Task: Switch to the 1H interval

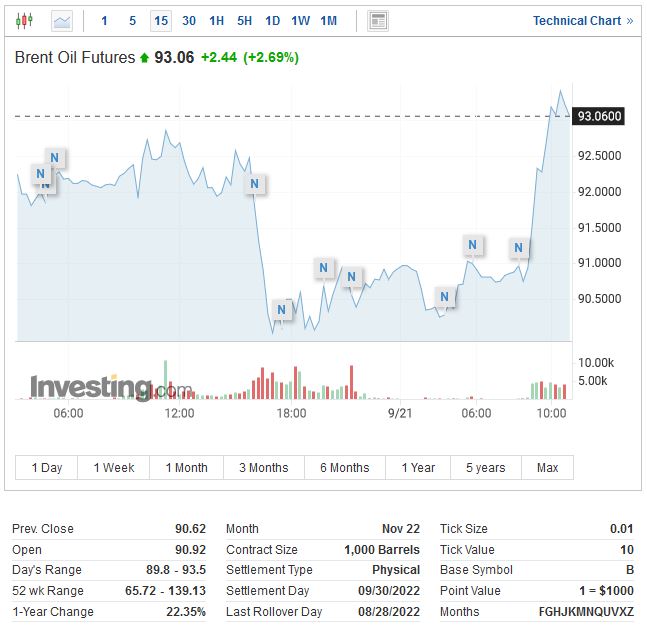Action: click(x=217, y=20)
